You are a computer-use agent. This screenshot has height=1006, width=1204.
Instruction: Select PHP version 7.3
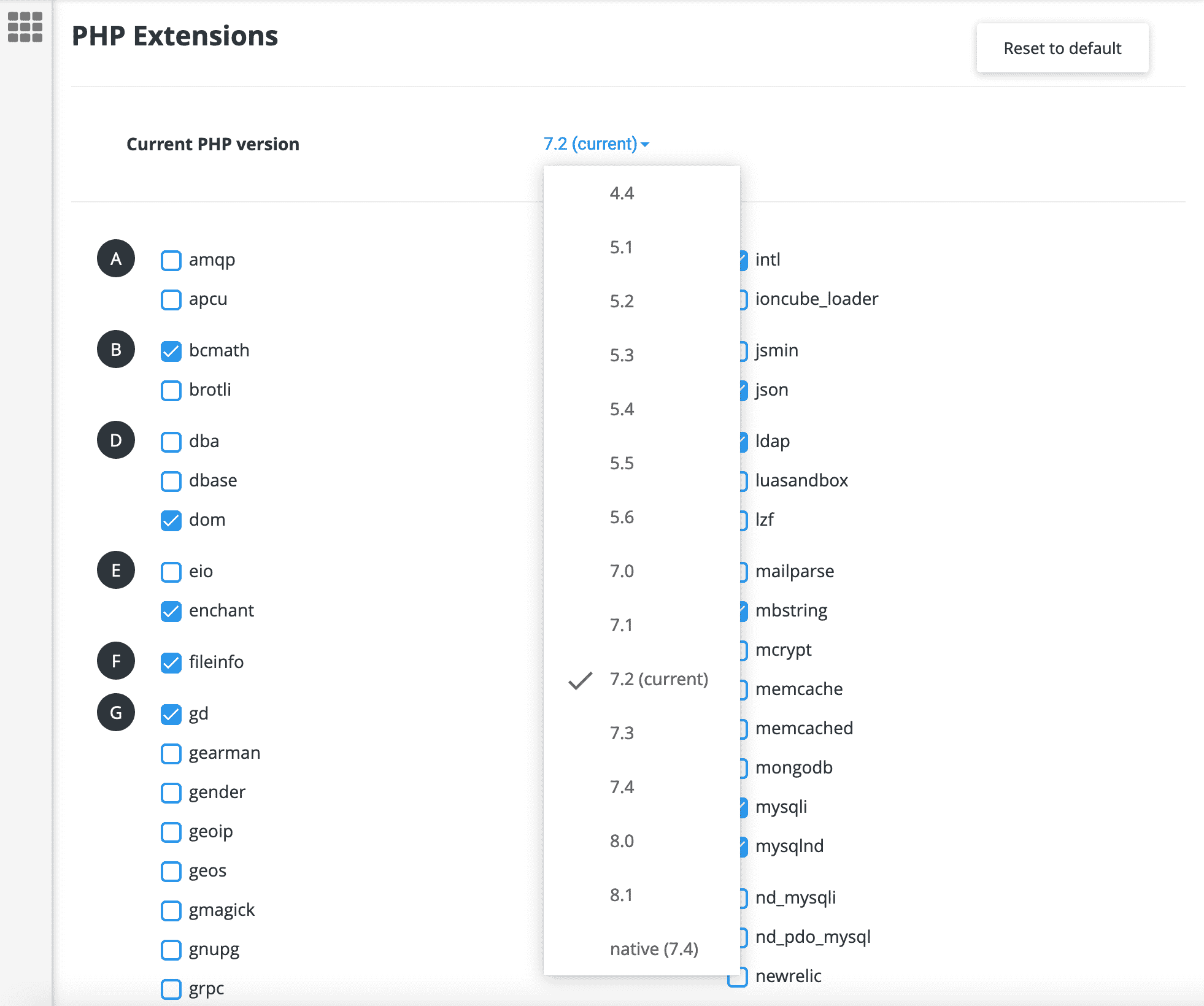tap(641, 733)
